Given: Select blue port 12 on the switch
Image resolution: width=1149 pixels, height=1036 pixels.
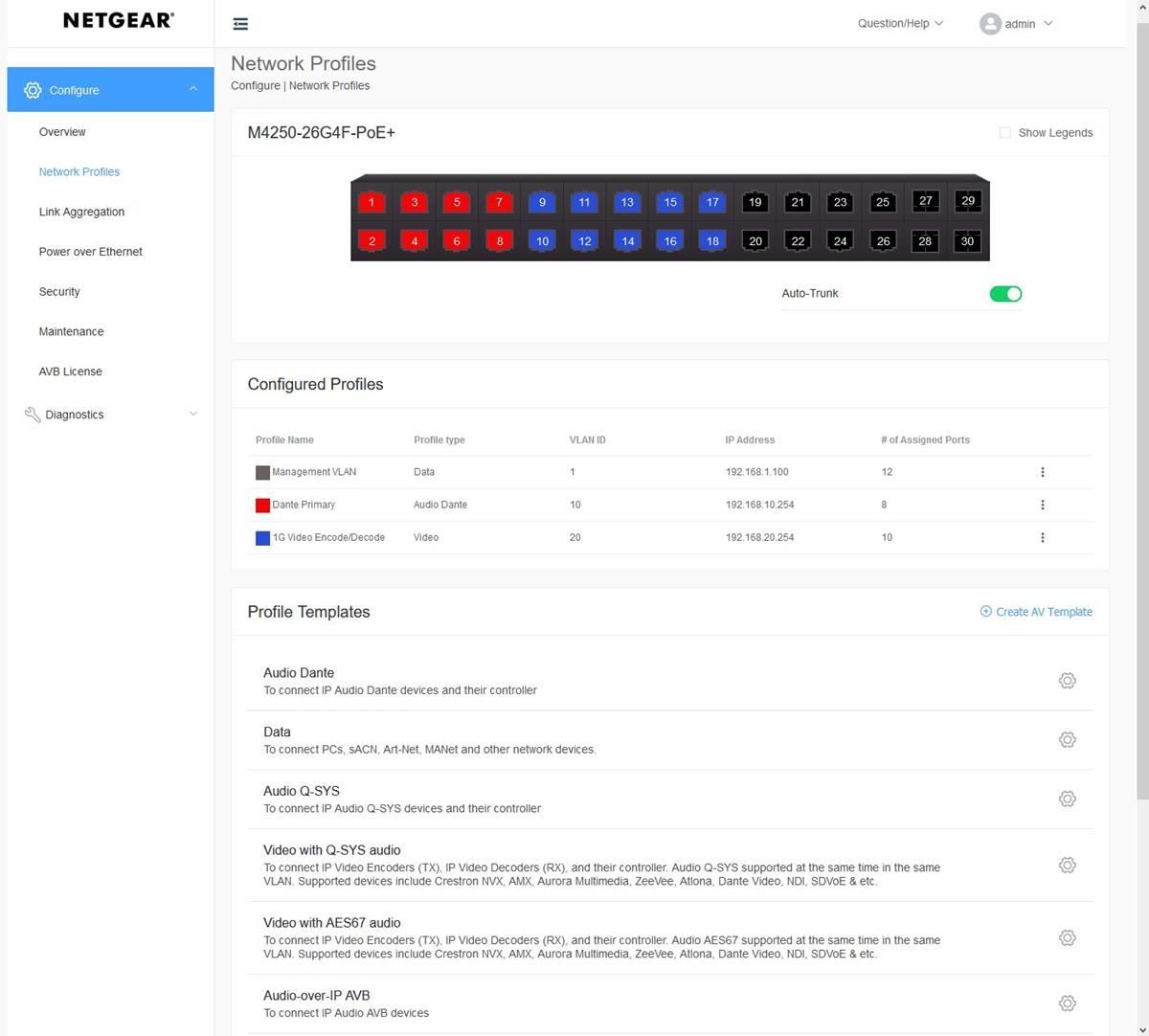Looking at the screenshot, I should point(585,241).
